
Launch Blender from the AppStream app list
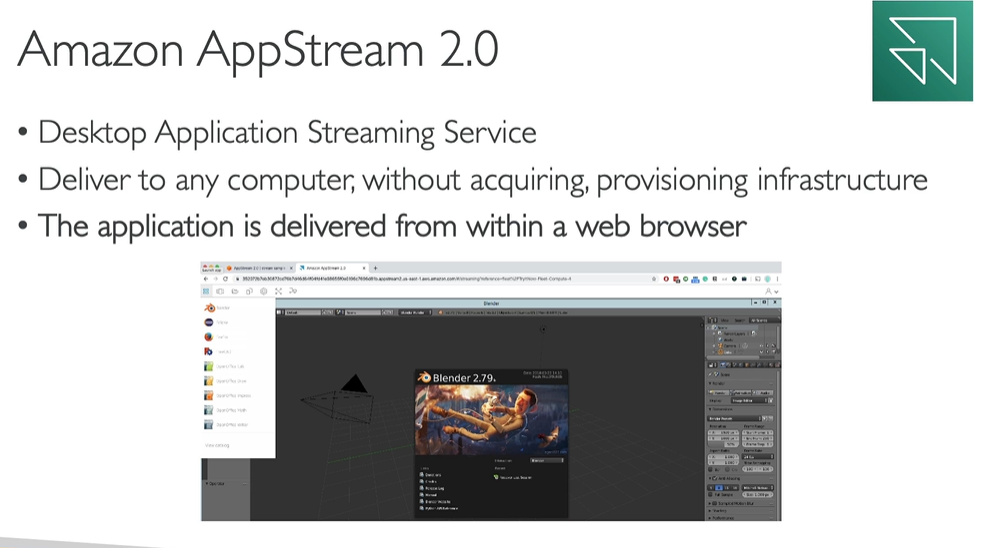click(218, 308)
